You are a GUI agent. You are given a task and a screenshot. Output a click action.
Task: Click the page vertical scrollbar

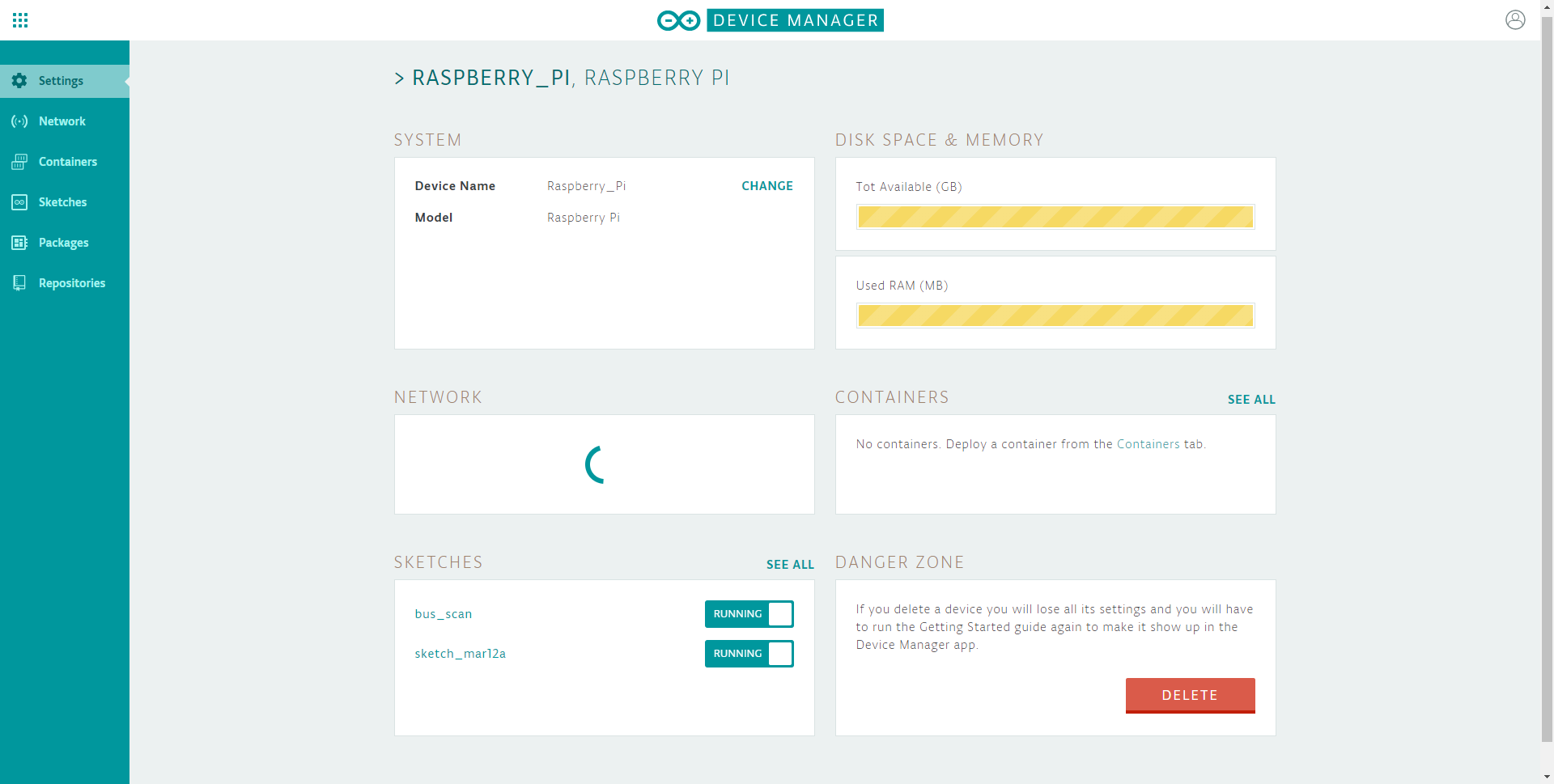[1547, 380]
